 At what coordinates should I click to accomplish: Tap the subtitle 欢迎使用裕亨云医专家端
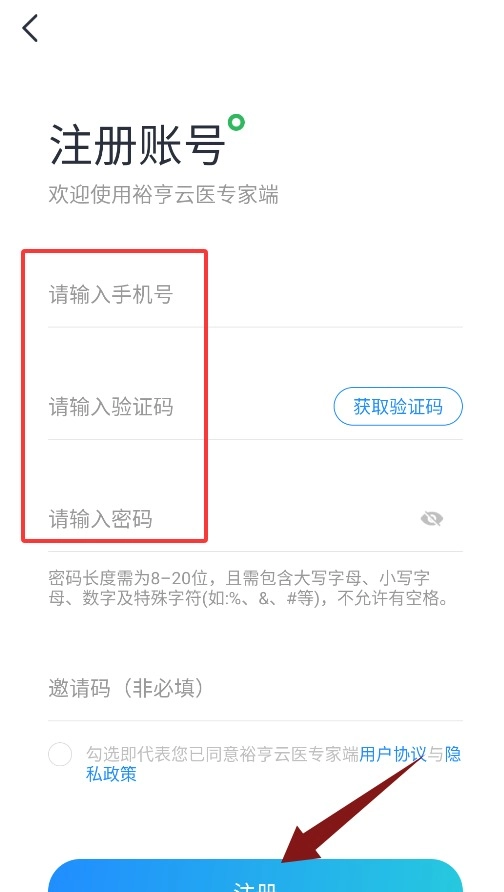point(164,195)
